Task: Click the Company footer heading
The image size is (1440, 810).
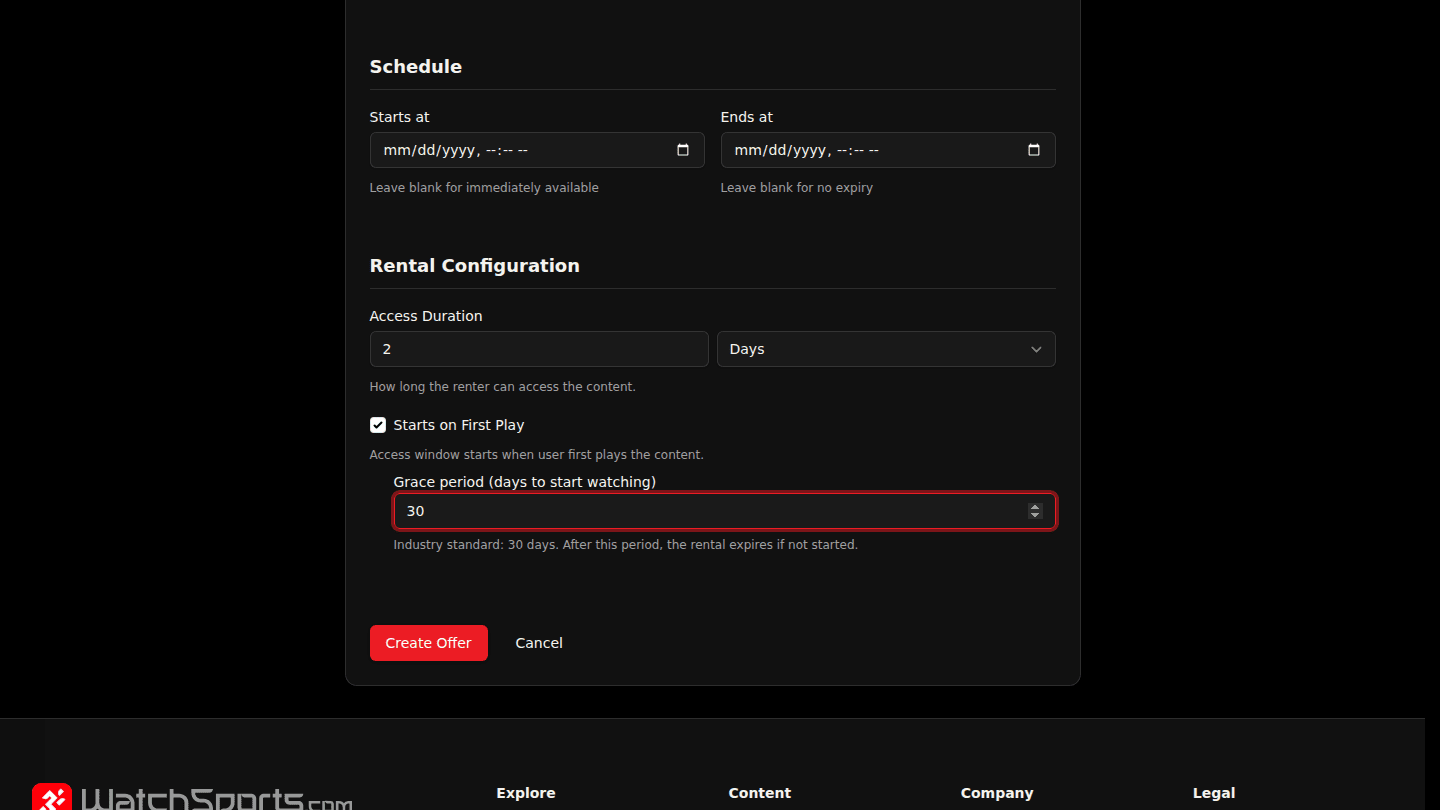Action: [997, 793]
